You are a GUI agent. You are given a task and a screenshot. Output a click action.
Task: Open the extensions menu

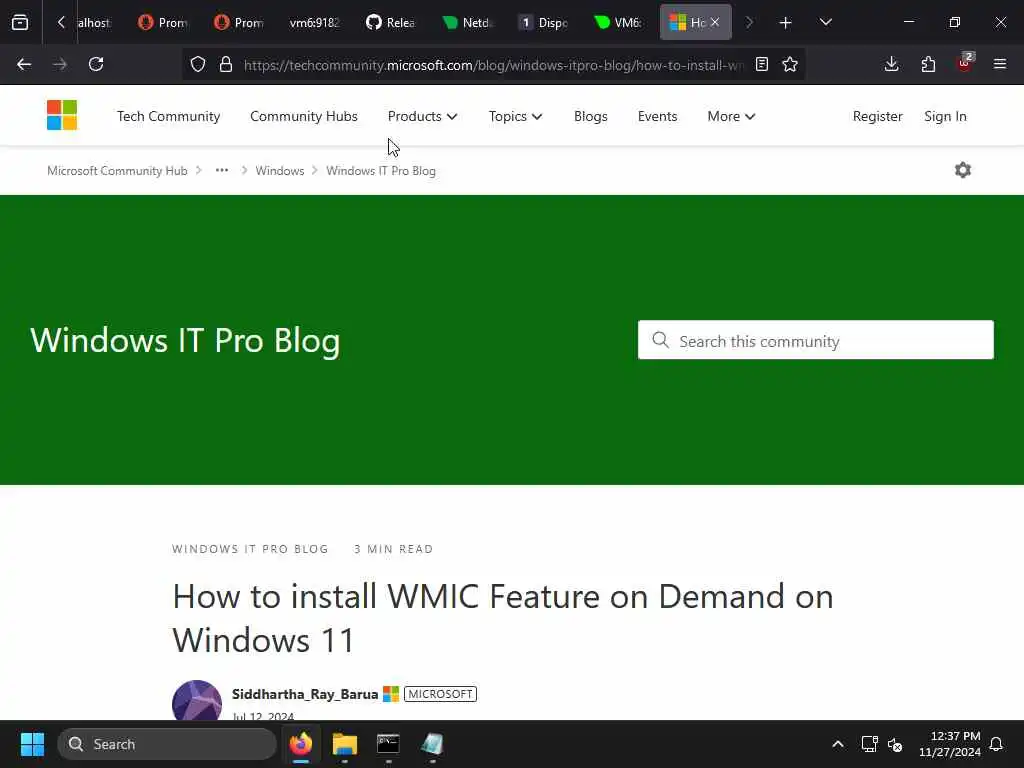928,64
